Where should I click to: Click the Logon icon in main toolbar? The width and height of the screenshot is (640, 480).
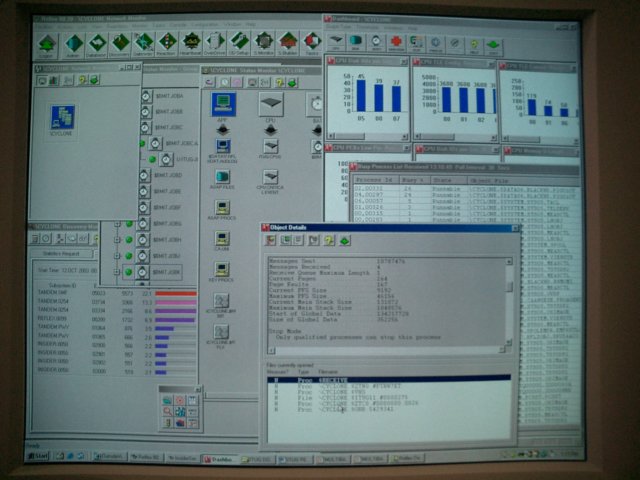tap(50, 42)
